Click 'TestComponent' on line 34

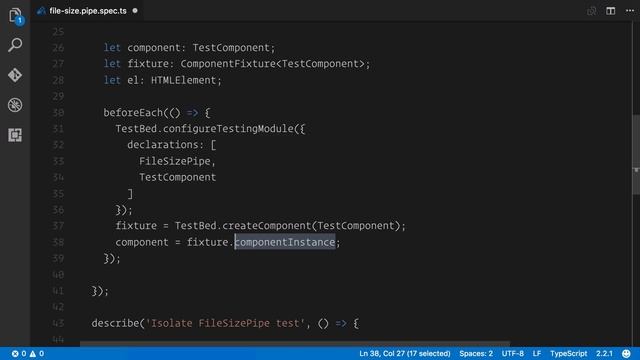(x=178, y=177)
